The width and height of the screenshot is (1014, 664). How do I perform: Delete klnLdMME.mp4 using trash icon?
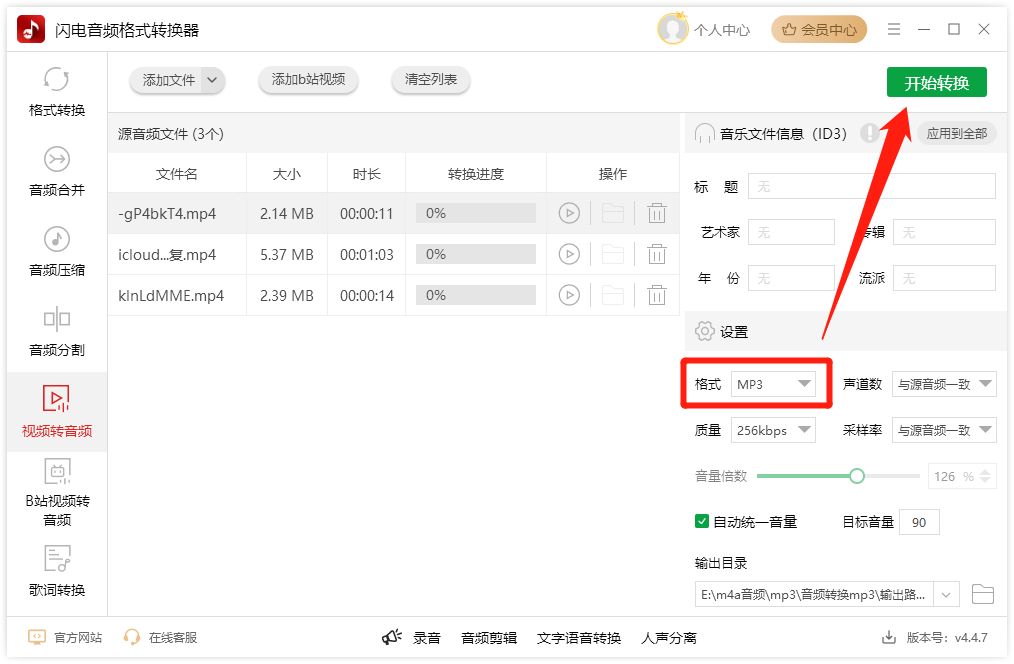pyautogui.click(x=656, y=295)
